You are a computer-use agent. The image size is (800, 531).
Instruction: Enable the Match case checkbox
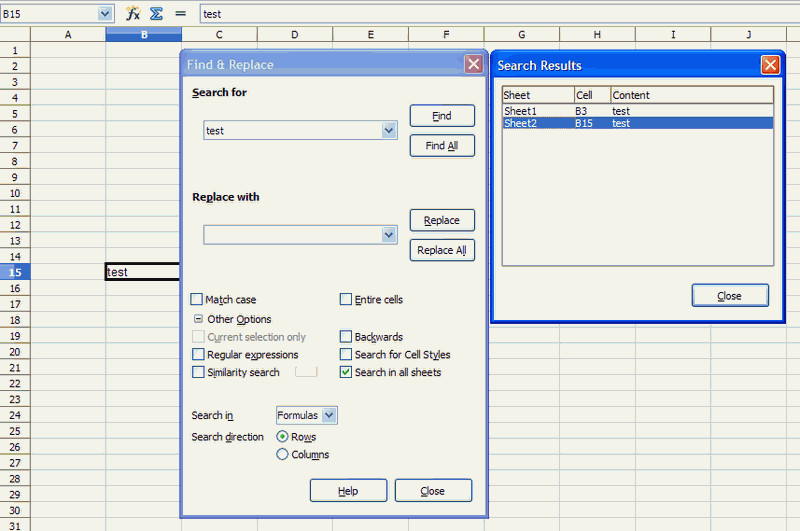click(197, 300)
